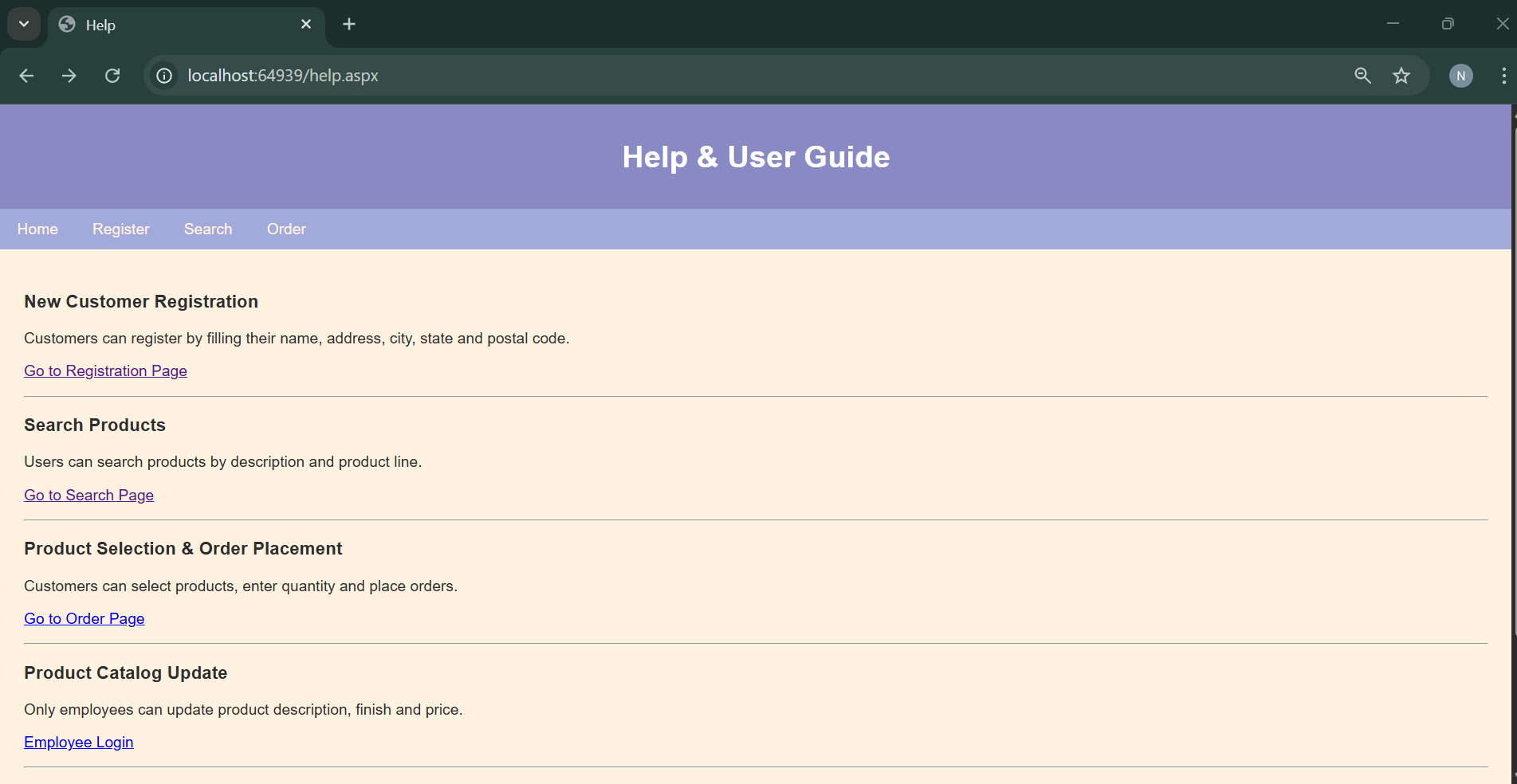Select Order in the navigation bar
The width and height of the screenshot is (1517, 784).
(x=285, y=229)
